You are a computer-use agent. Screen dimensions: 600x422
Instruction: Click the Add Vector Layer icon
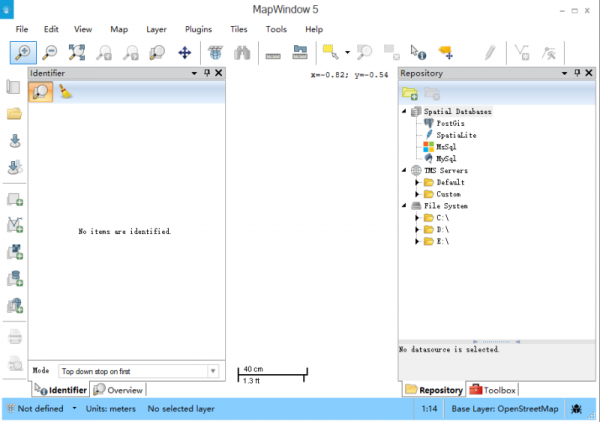15,225
